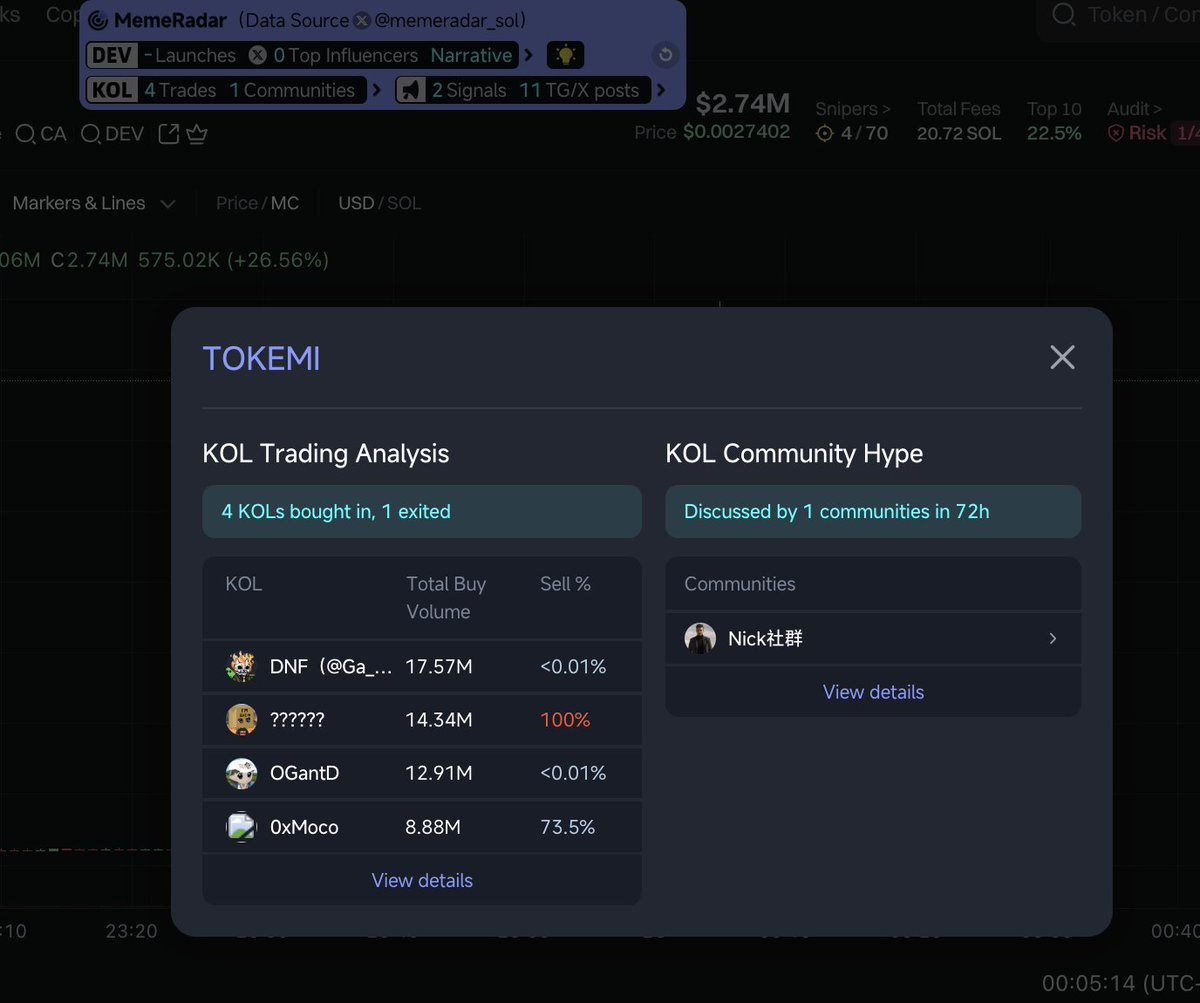Switch chart to MC mode
Viewport: 1200px width, 1003px height.
[285, 203]
